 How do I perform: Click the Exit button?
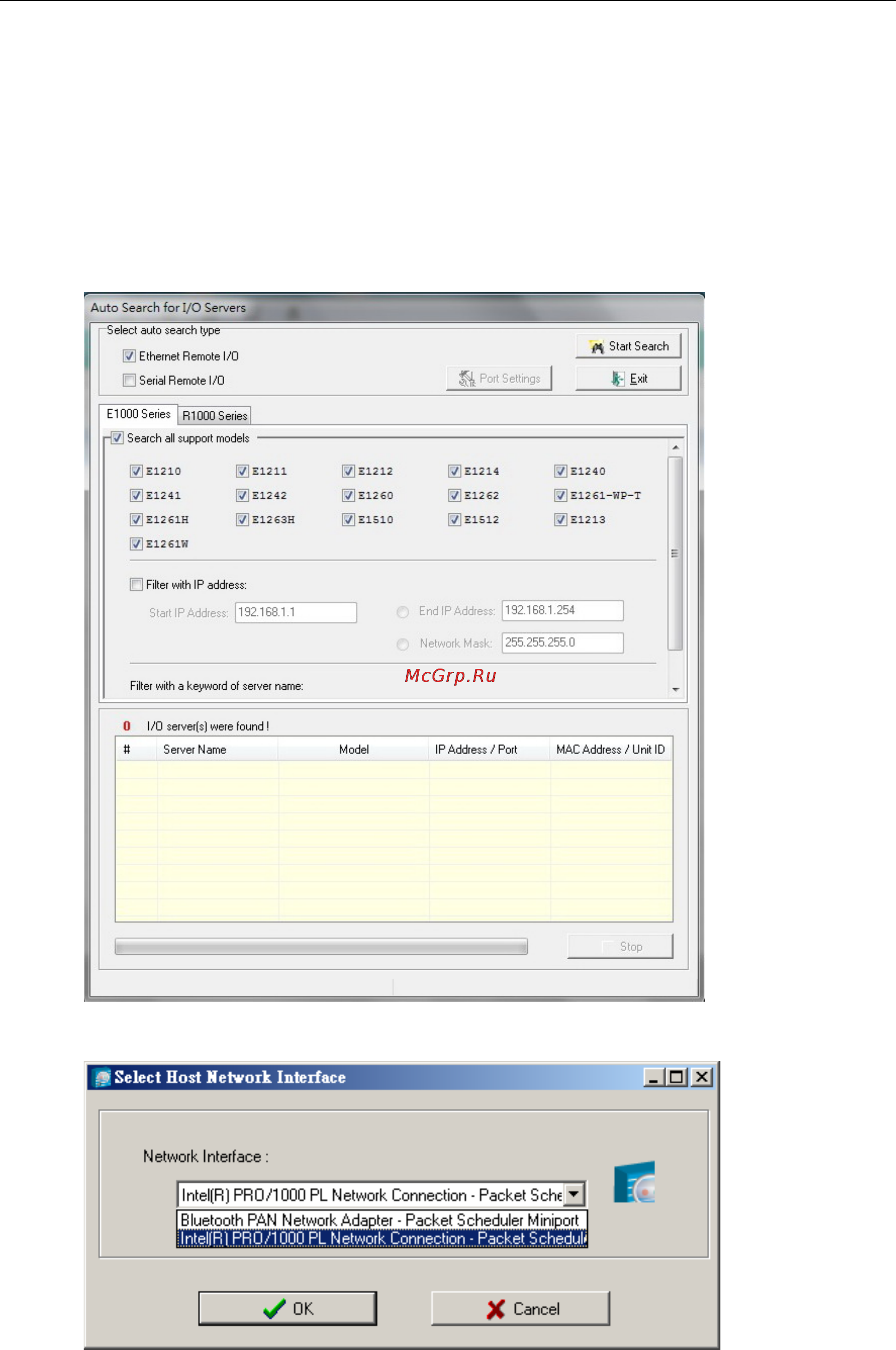628,378
